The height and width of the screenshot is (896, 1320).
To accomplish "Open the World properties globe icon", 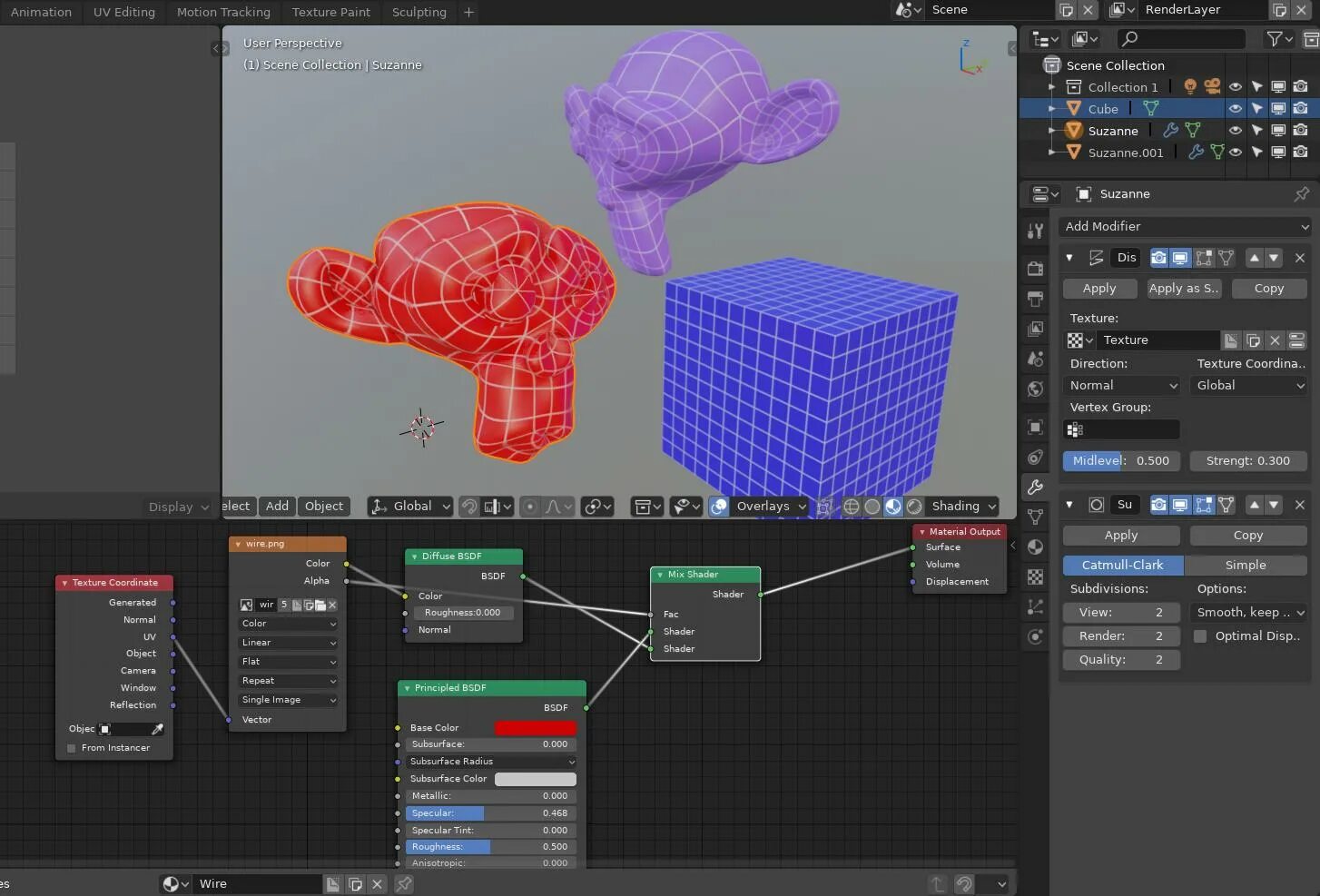I will [x=1035, y=389].
